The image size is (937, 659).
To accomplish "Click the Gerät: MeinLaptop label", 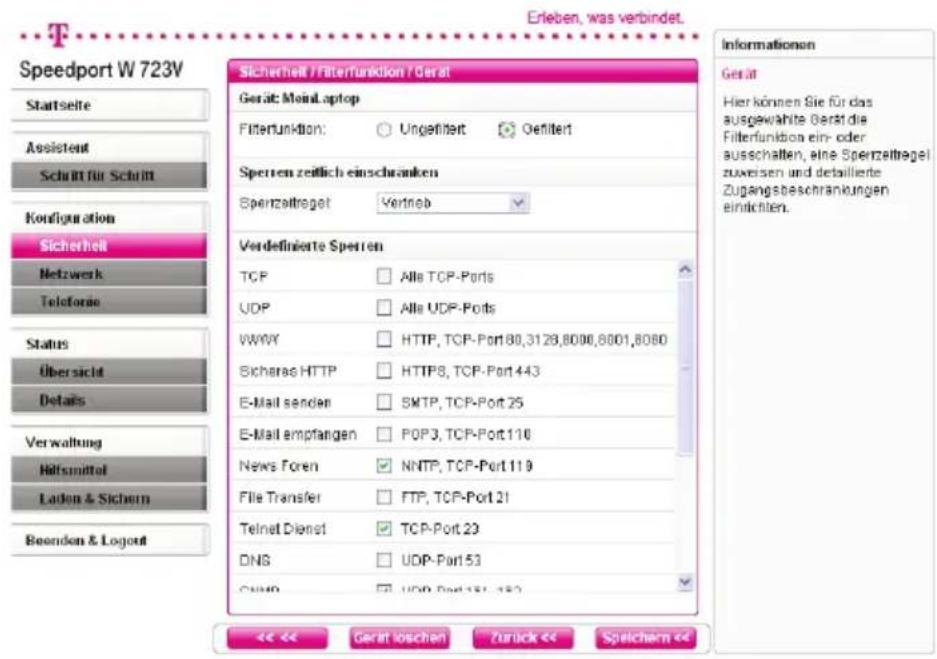I will coord(299,99).
